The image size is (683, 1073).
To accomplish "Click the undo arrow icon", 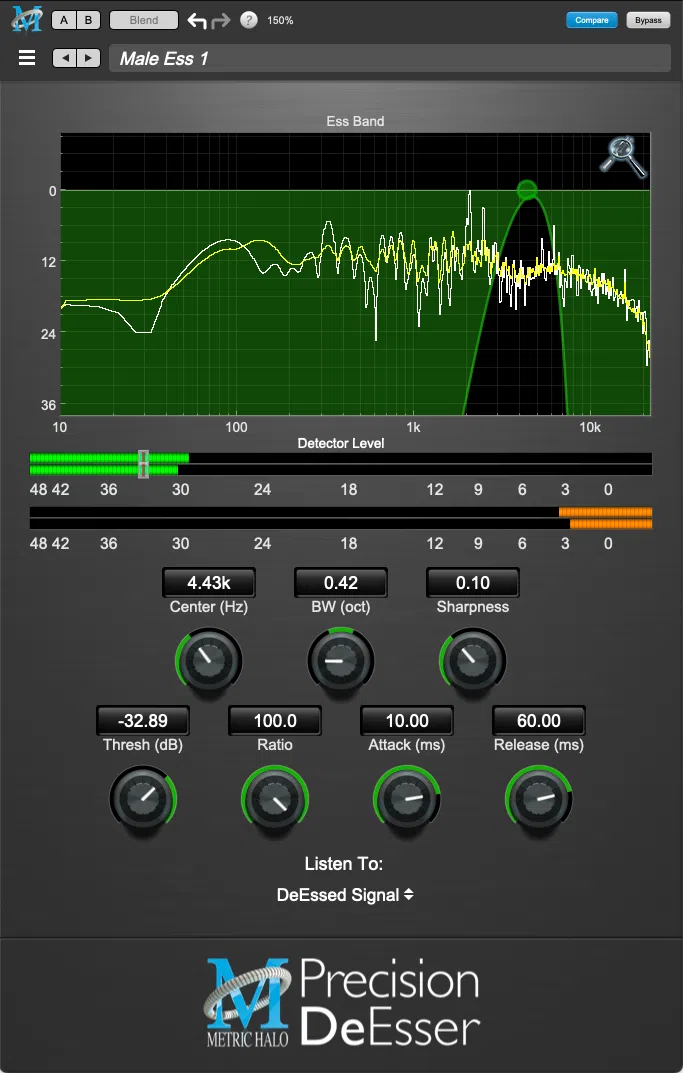I will tap(197, 20).
